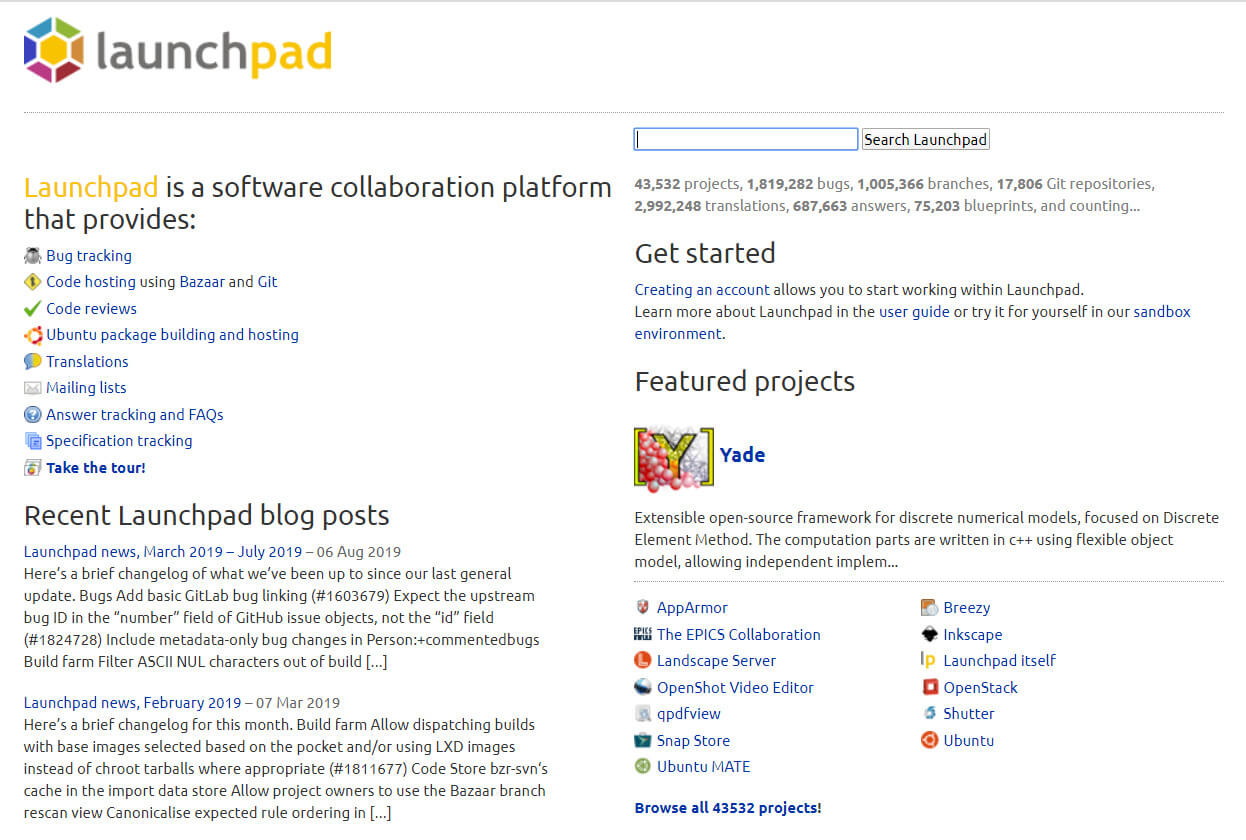The image size is (1246, 840).
Task: Open The EPICS Collaboration link
Action: click(x=739, y=635)
